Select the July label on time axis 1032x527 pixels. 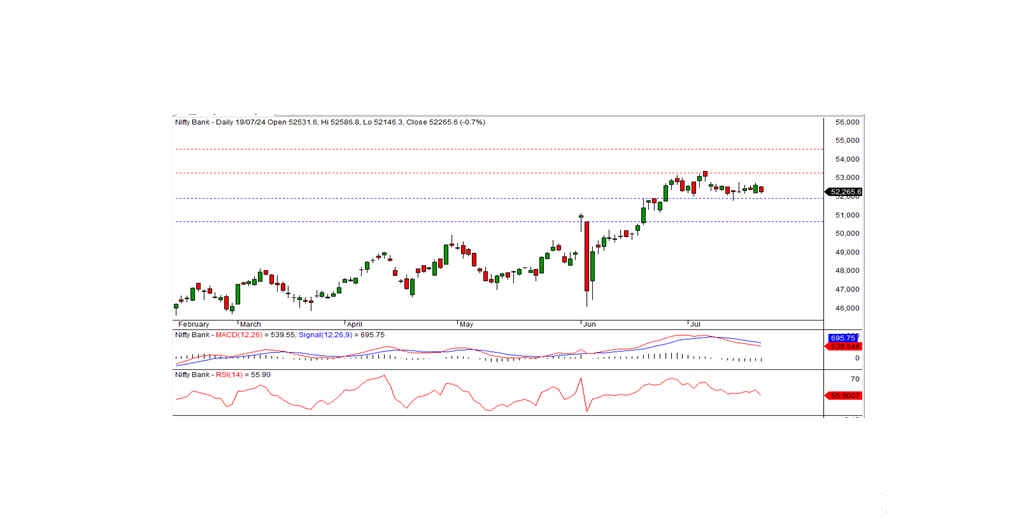click(x=696, y=324)
